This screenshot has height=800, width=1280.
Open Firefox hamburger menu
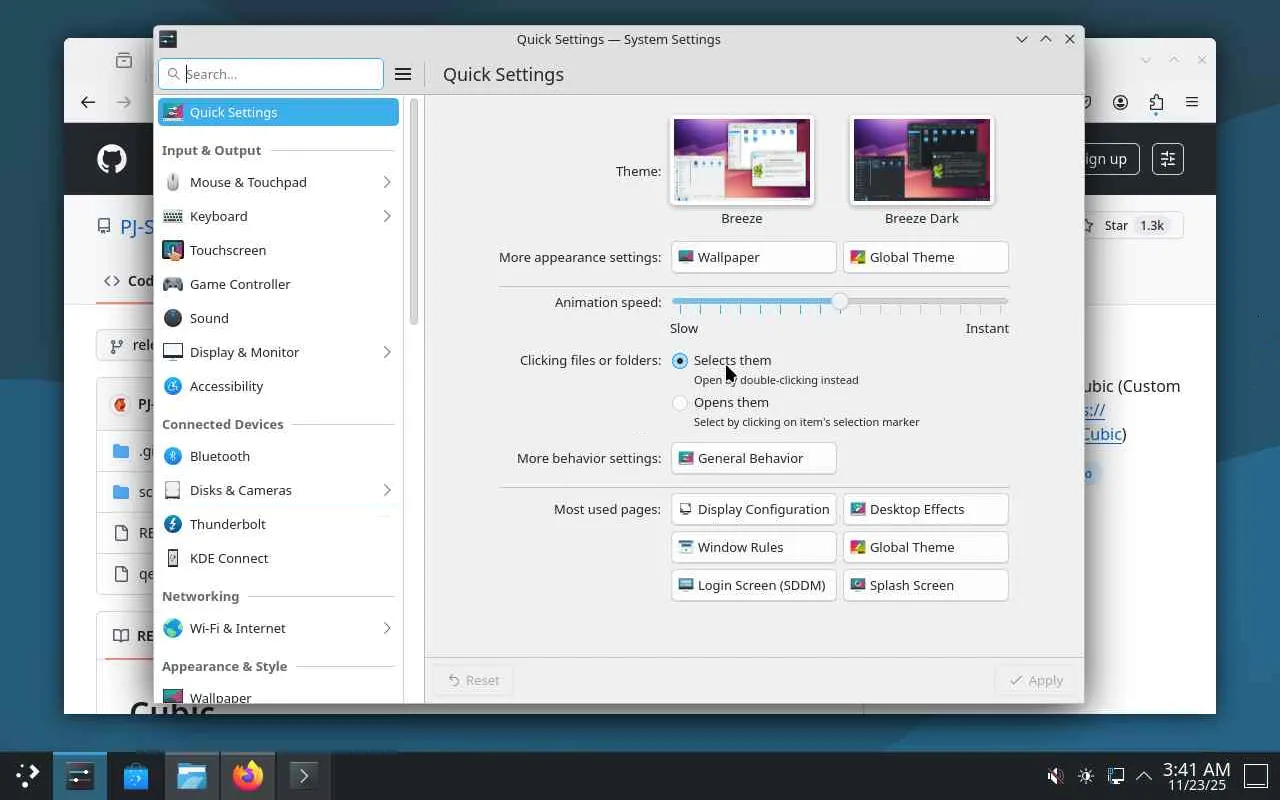point(1192,102)
